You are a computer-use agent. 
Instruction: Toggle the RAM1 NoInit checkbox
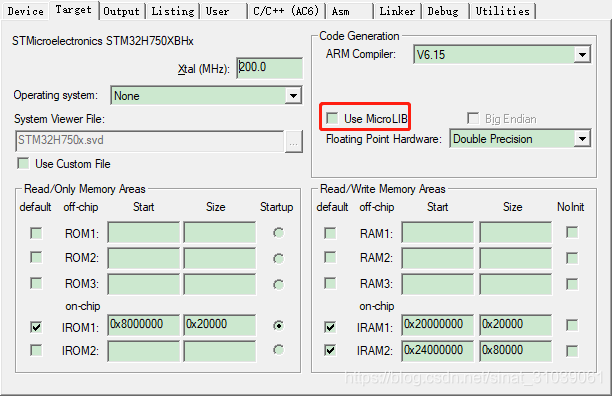572,233
